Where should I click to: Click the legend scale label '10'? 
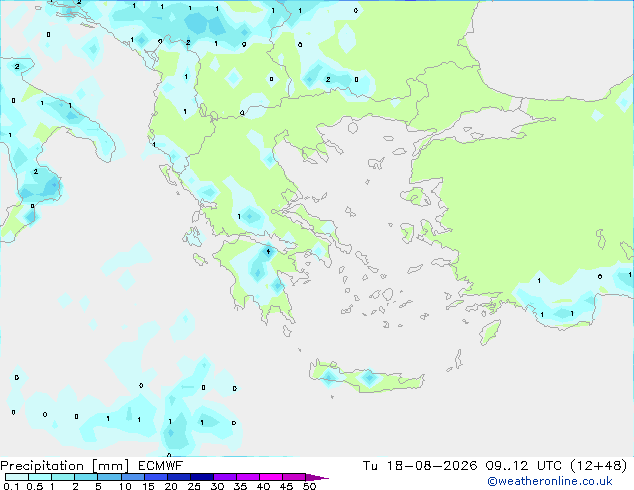pyautogui.click(x=125, y=486)
